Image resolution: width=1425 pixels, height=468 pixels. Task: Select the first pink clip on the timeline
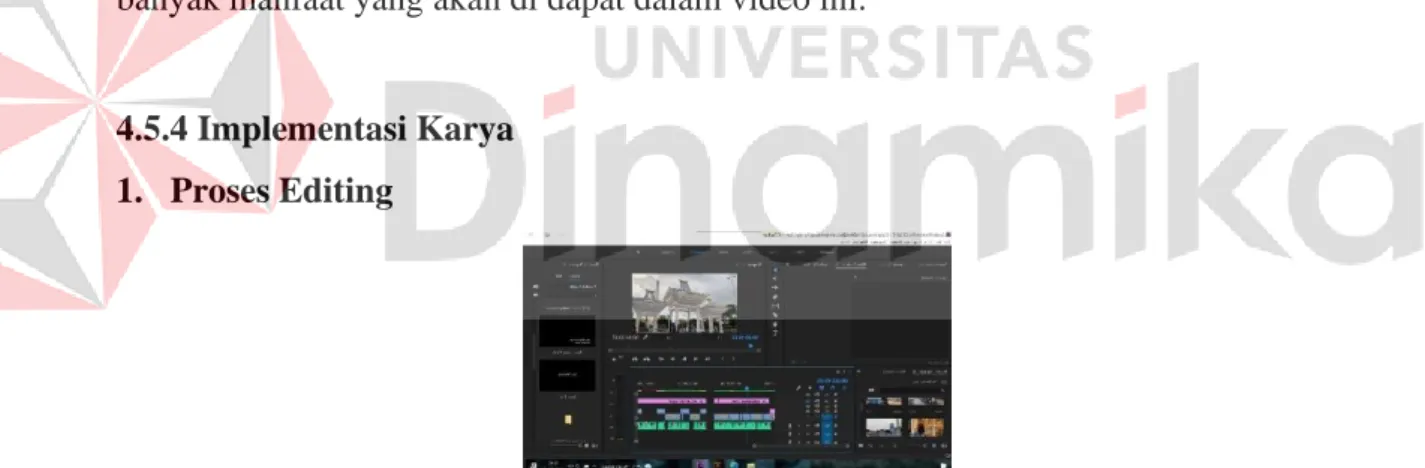pyautogui.click(x=672, y=400)
